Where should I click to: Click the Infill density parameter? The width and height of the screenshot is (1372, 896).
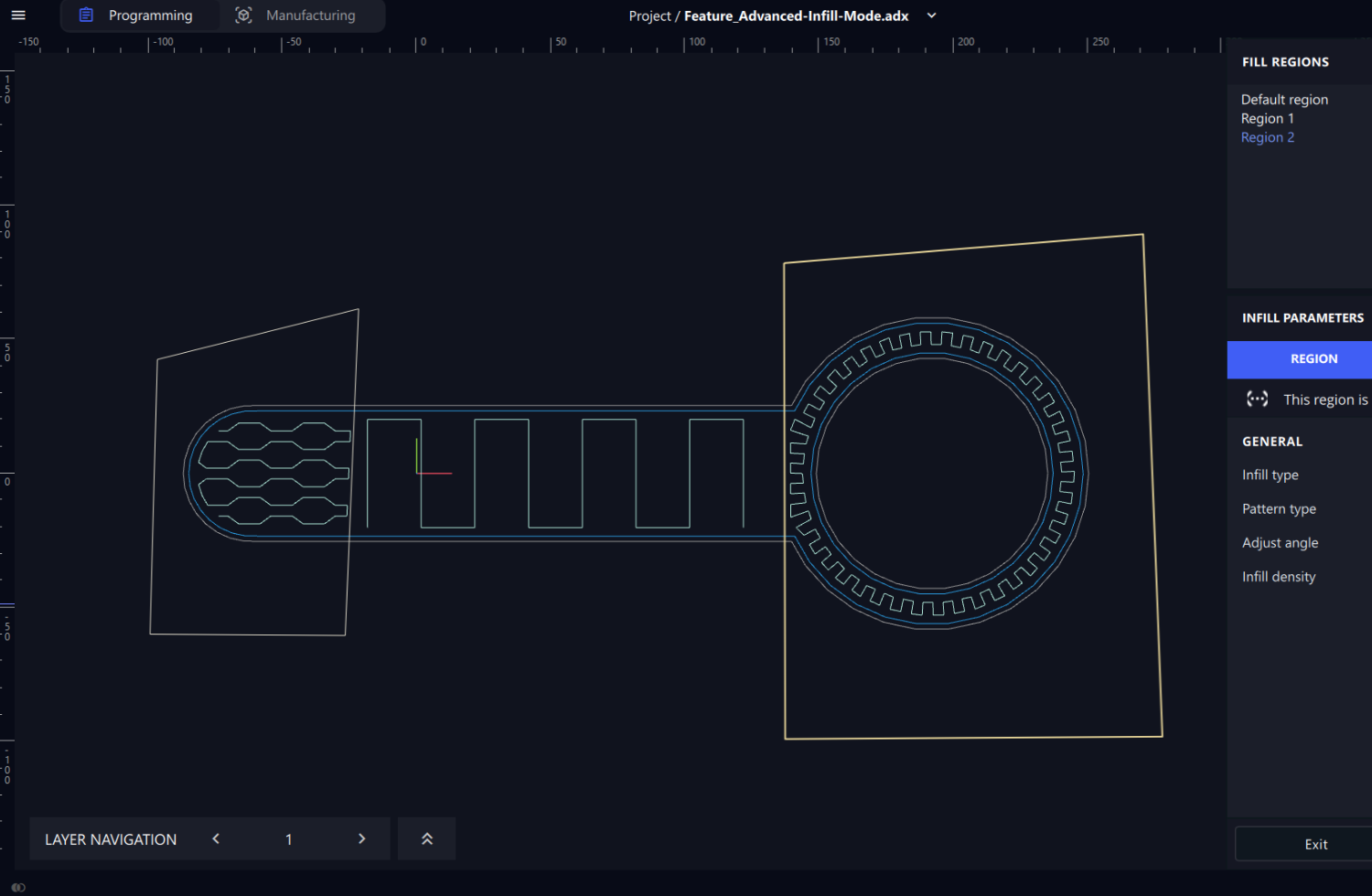click(1278, 577)
